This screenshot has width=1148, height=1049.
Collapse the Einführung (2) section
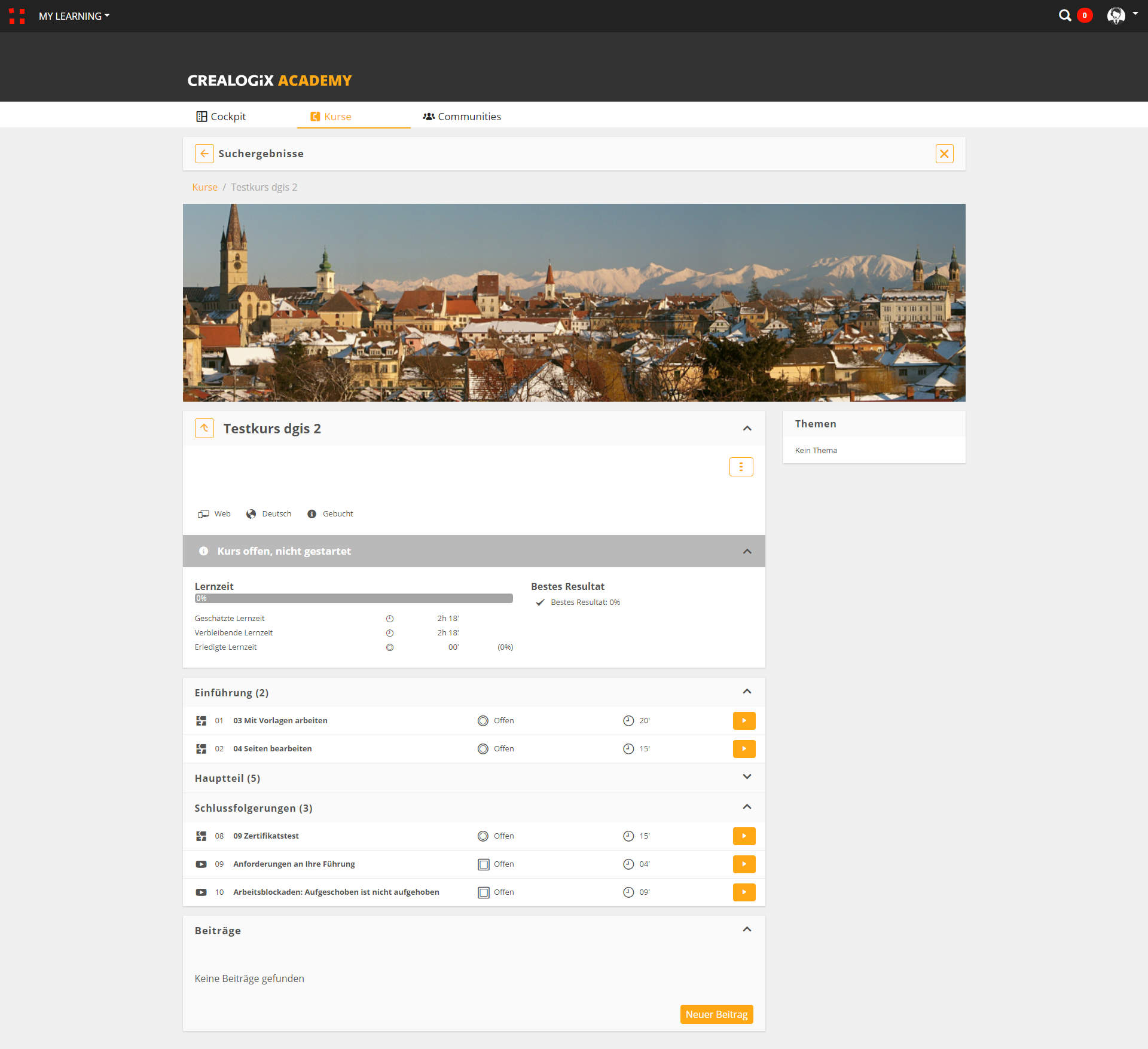[x=747, y=692]
